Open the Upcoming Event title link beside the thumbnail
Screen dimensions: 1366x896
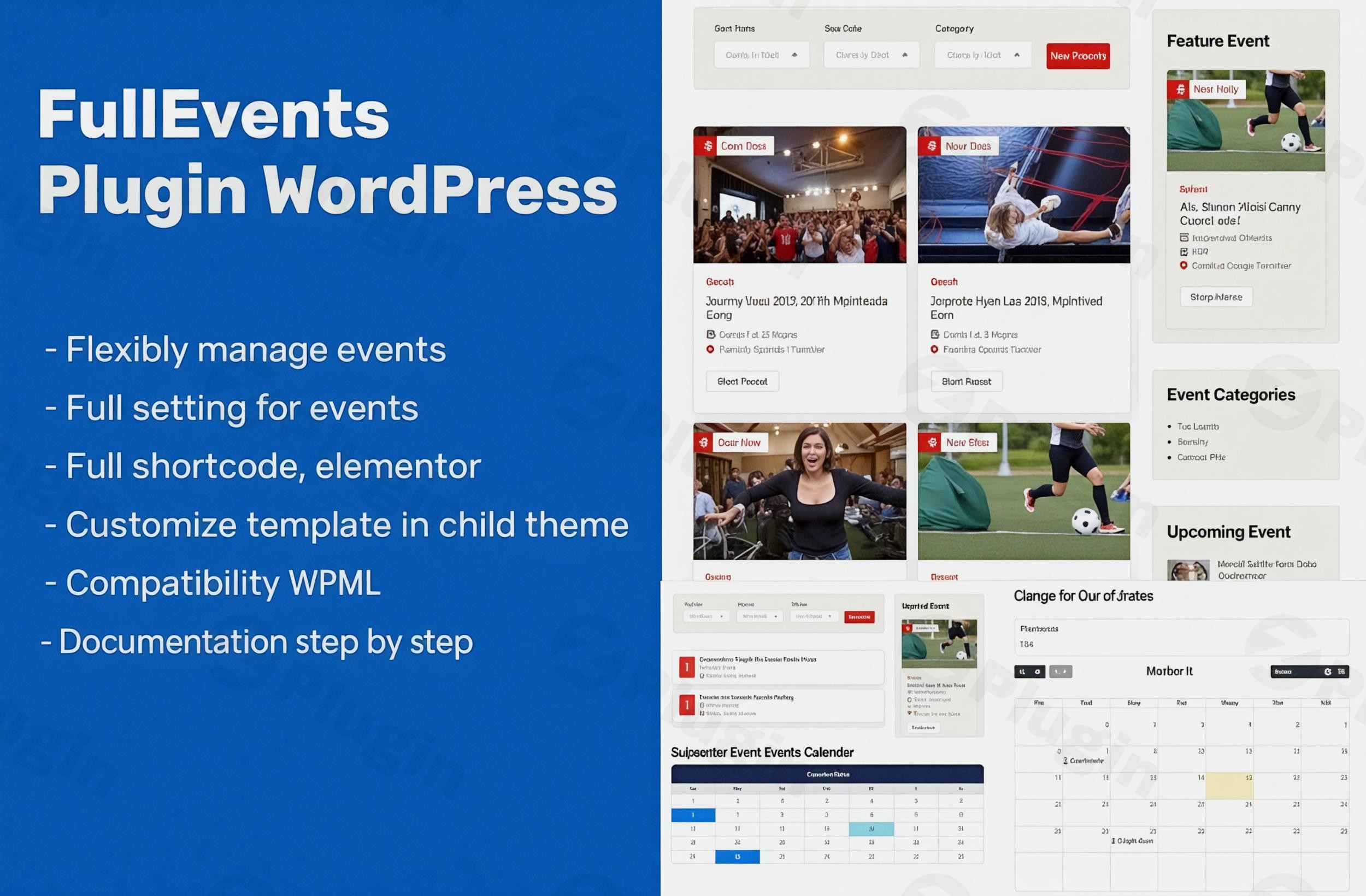coord(1267,570)
